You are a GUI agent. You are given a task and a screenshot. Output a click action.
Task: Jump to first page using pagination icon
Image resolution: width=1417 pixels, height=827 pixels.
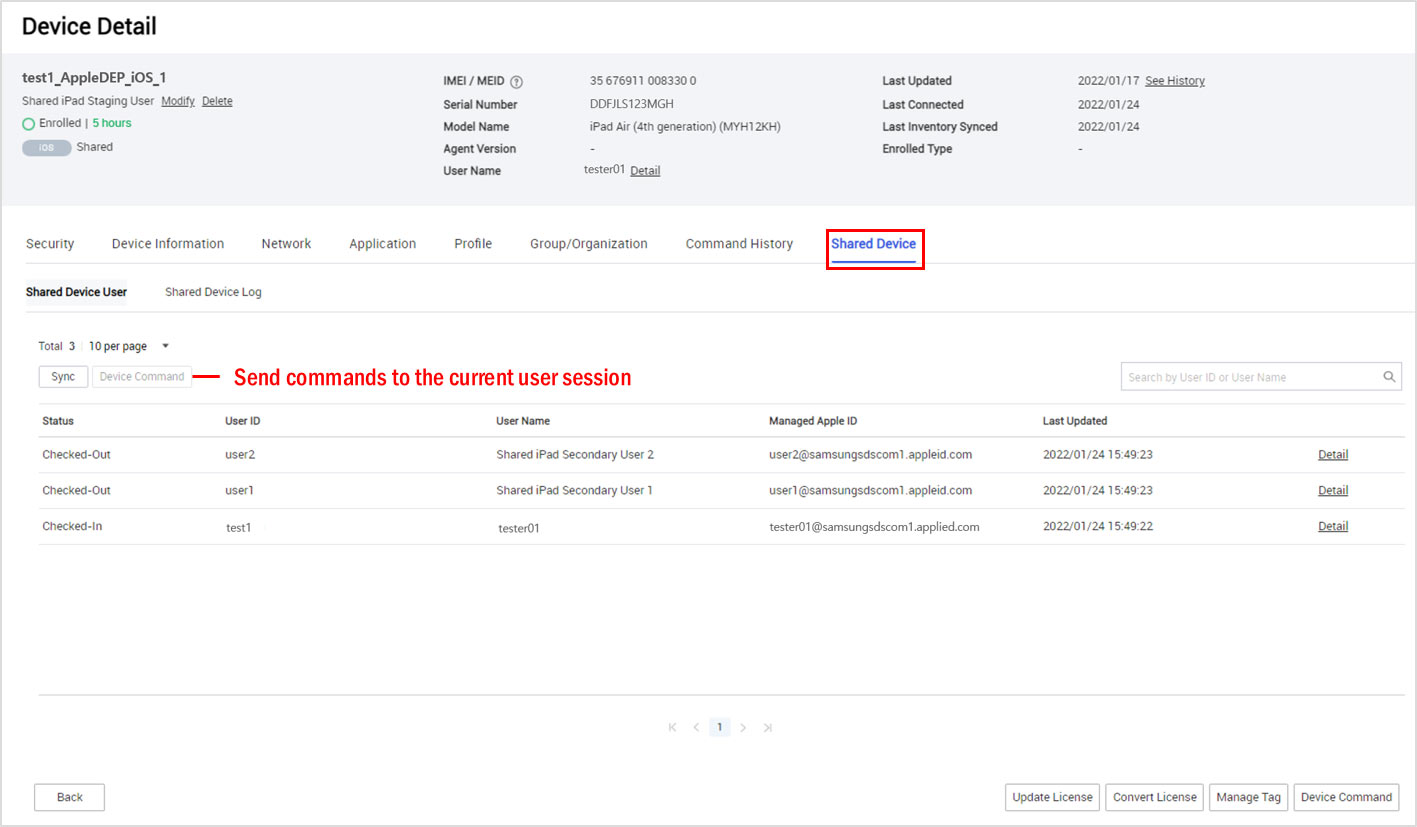point(671,727)
